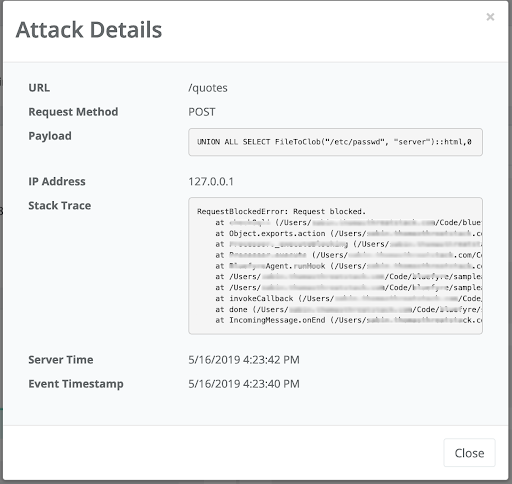
Task: Click the RequestBlockedError line in trace
Action: 281,211
